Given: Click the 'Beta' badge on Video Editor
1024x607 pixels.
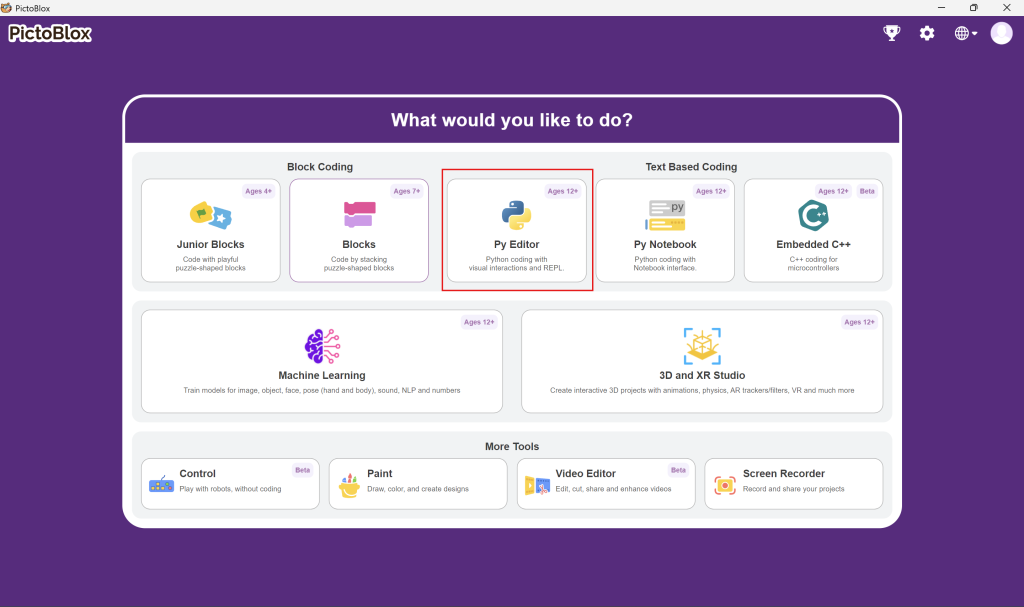Looking at the screenshot, I should coord(679,470).
